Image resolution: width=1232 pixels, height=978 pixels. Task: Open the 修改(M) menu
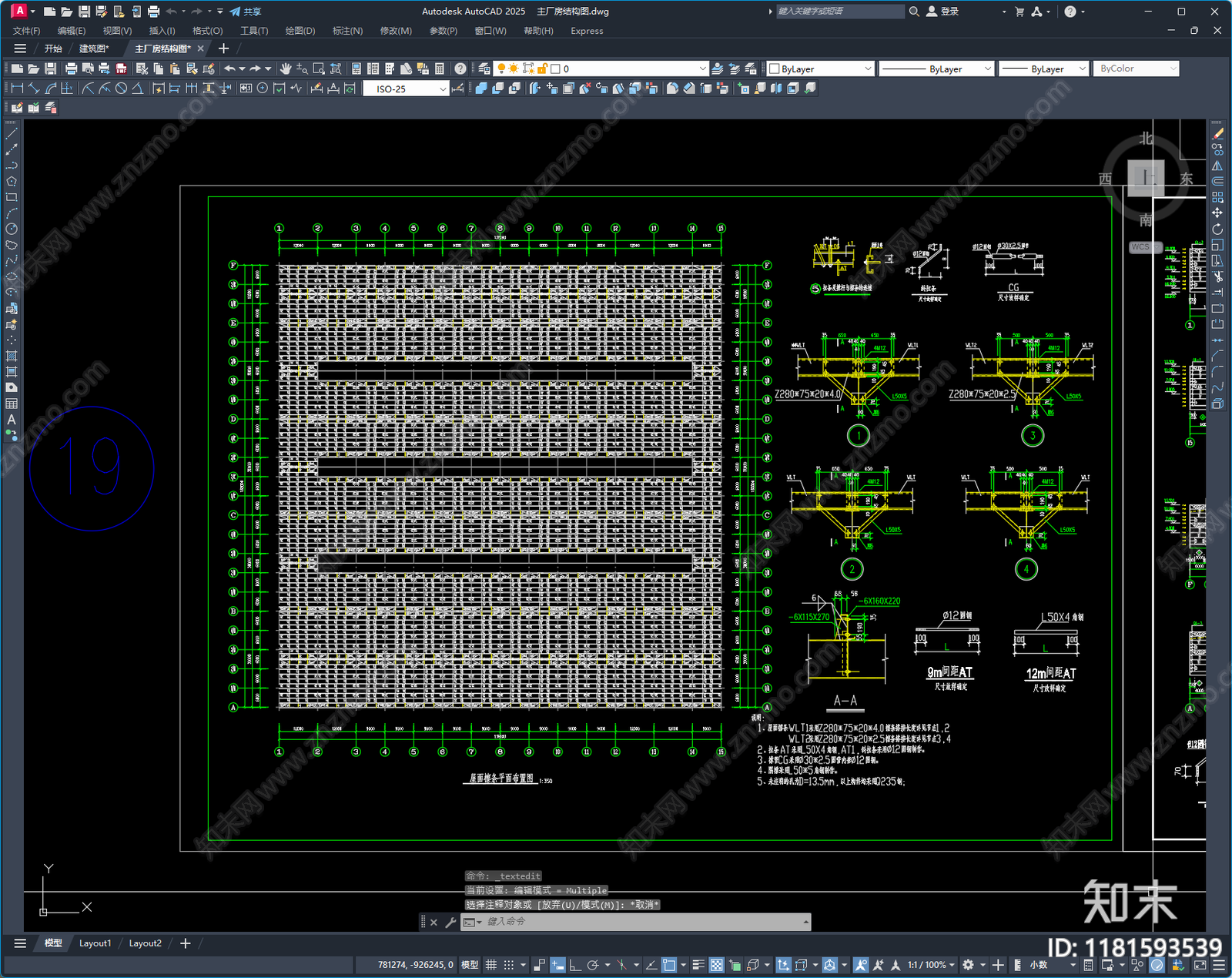click(396, 31)
